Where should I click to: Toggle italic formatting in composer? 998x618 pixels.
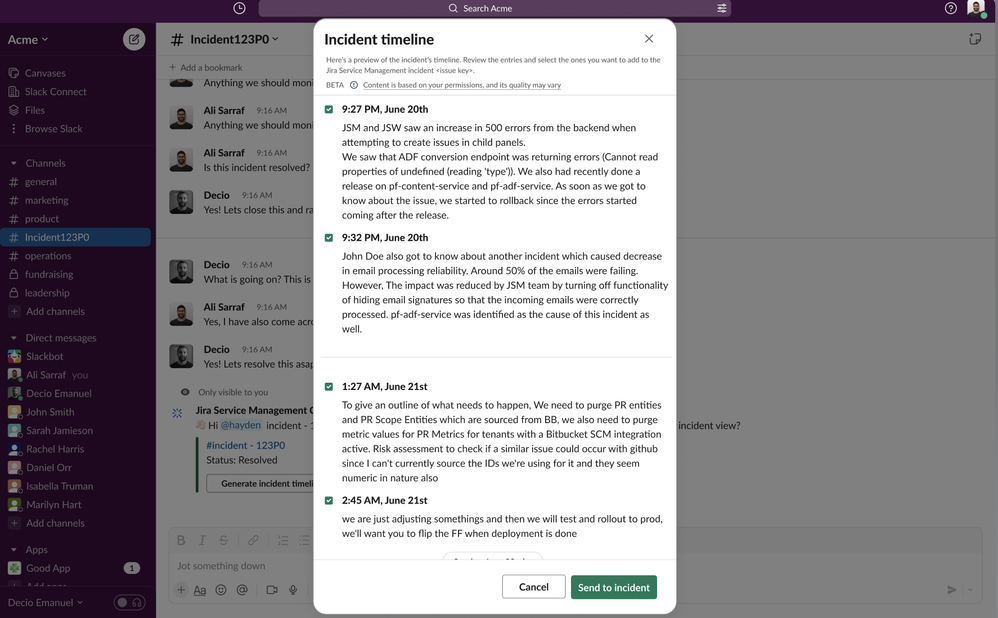[x=202, y=540]
